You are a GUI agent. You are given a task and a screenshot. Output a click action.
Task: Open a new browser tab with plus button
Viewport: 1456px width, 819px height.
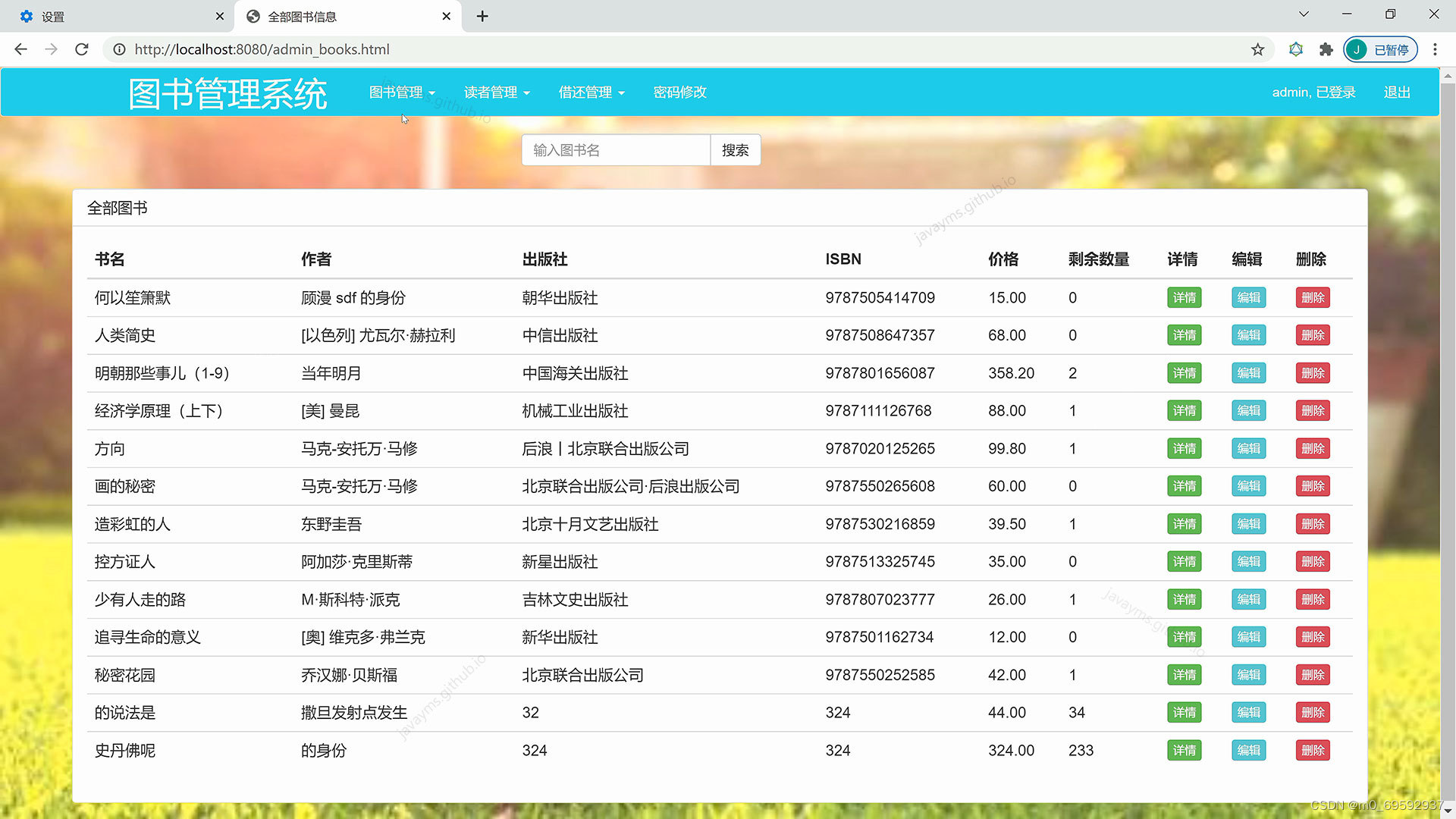(482, 15)
